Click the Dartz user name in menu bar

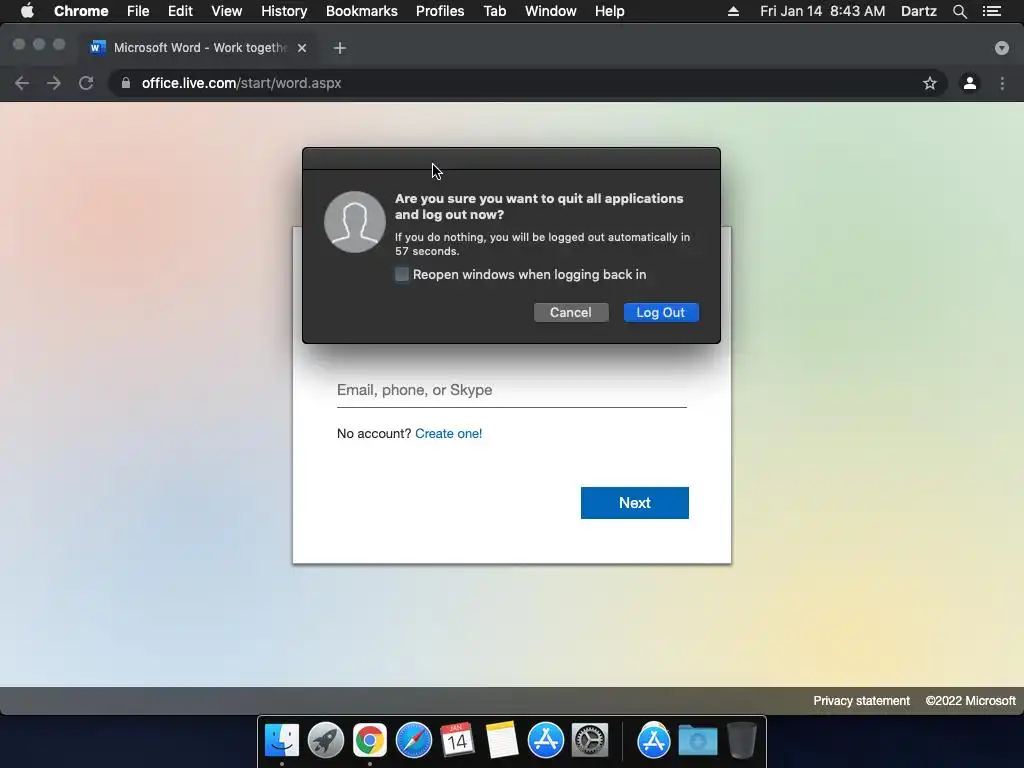coord(919,11)
